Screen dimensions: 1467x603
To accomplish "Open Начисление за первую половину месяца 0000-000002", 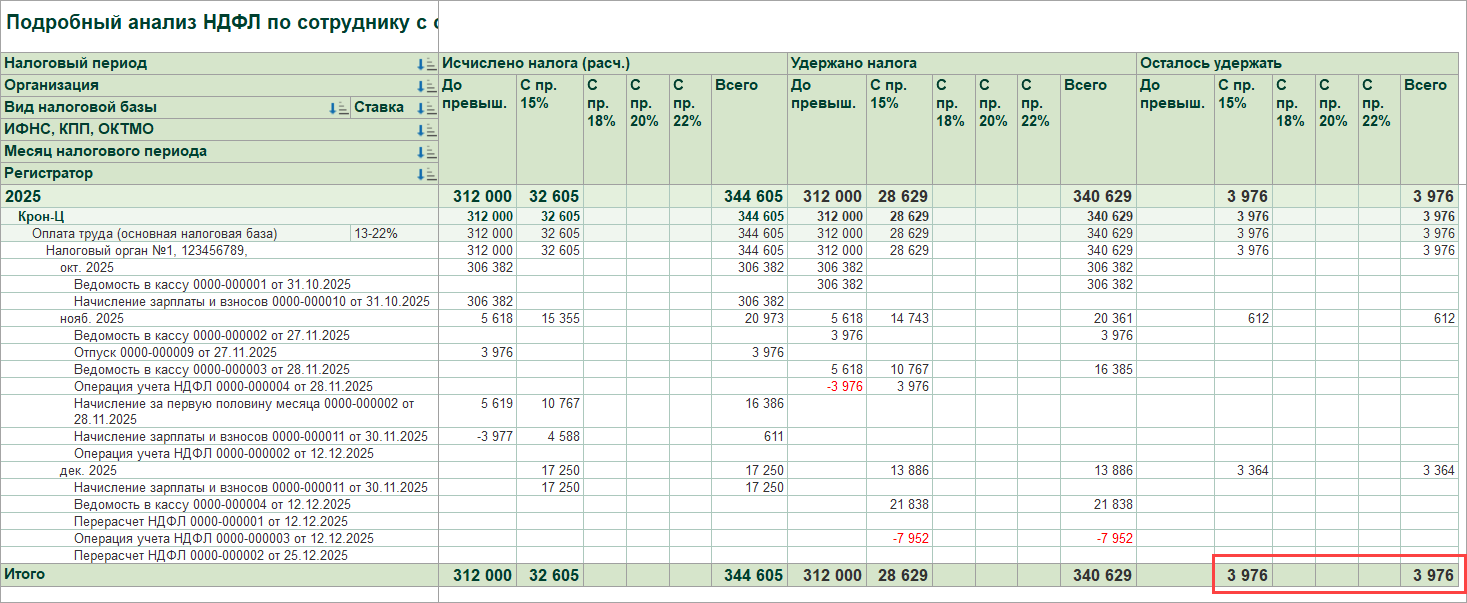I will pos(244,411).
